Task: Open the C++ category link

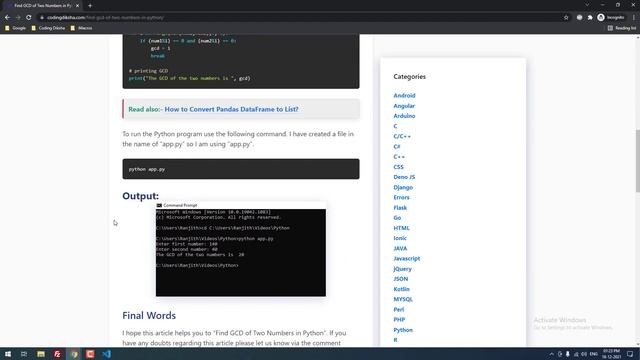Action: point(399,157)
